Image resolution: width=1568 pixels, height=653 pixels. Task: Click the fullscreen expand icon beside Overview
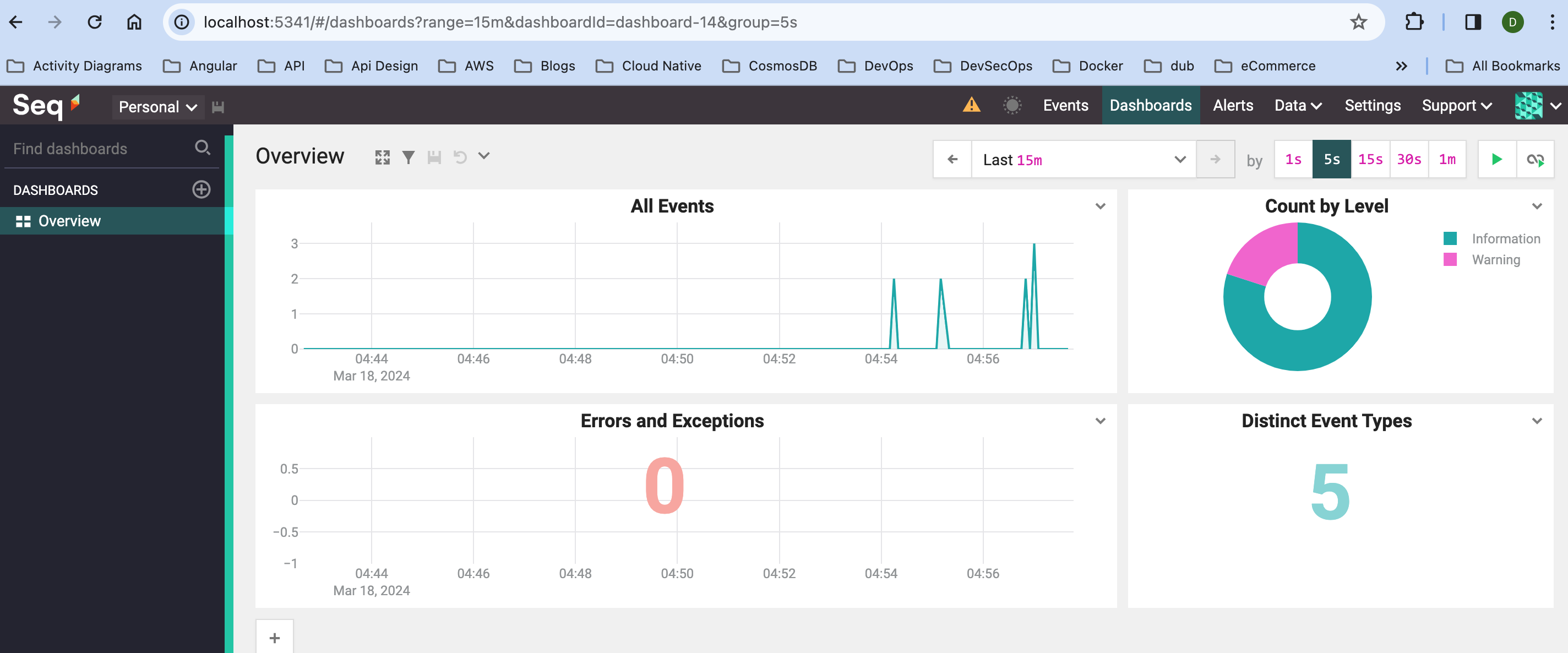tap(382, 157)
